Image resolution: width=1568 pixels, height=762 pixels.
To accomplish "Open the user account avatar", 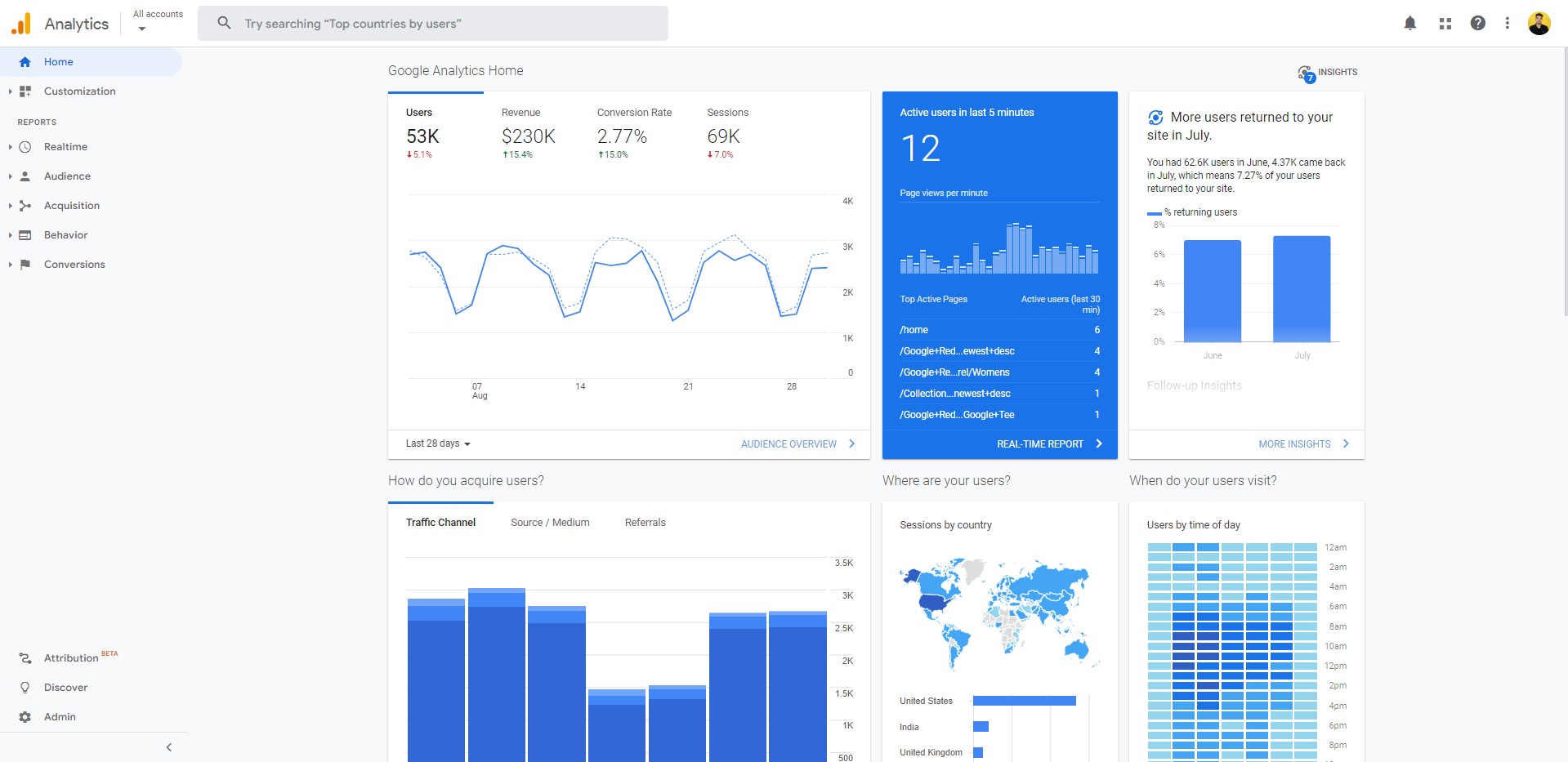I will tap(1539, 23).
